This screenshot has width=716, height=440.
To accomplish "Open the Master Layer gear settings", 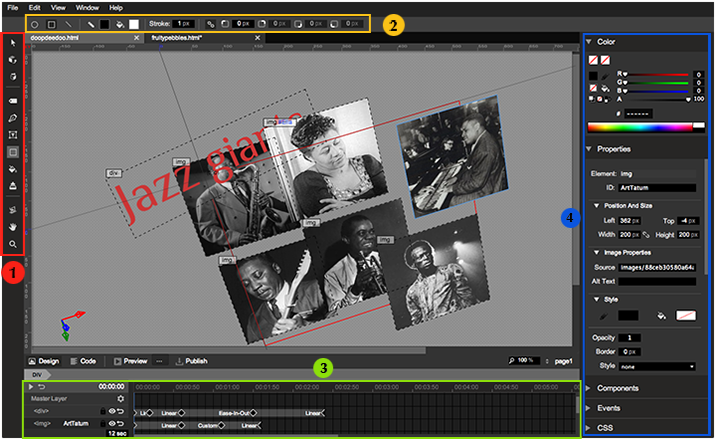I will [121, 398].
